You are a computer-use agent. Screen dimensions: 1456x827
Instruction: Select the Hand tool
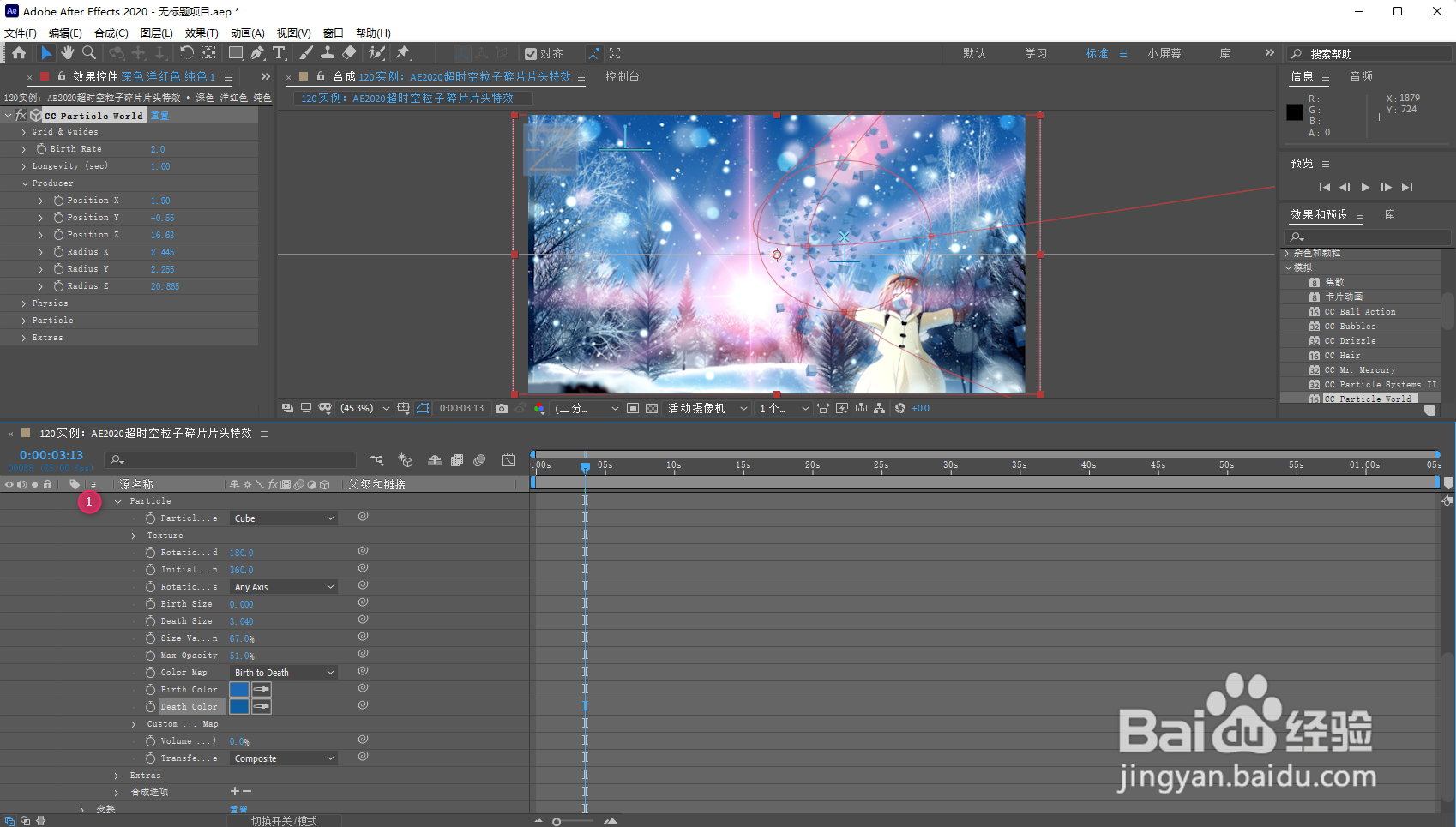68,53
